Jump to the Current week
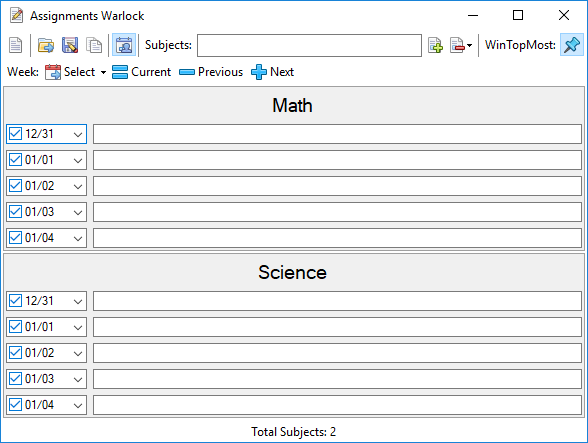The width and height of the screenshot is (588, 443). coord(141,72)
